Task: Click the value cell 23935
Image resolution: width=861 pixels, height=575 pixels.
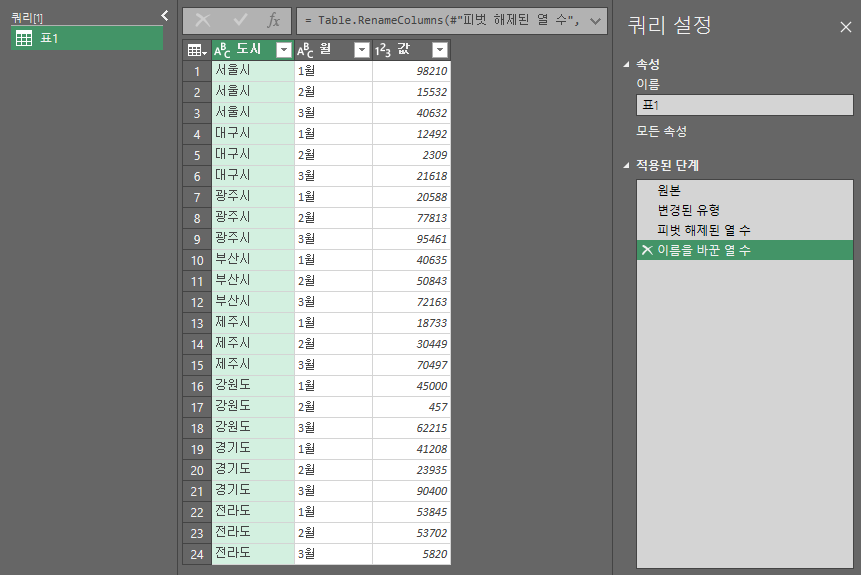Action: pyautogui.click(x=411, y=470)
